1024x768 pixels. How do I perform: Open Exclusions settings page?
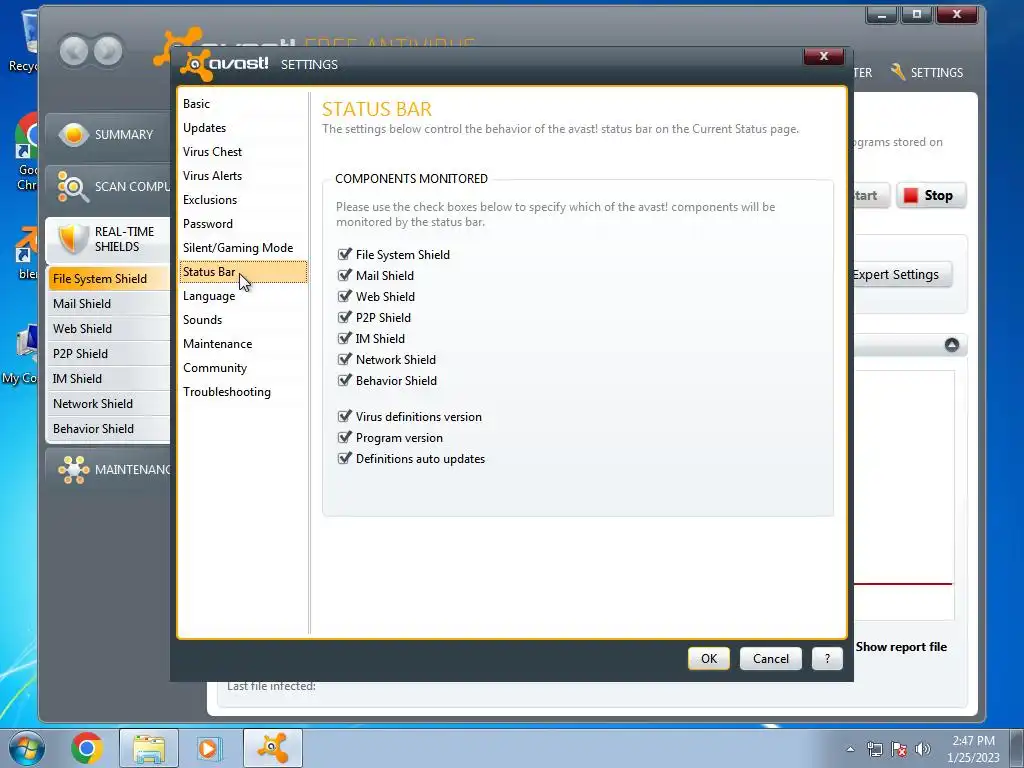(x=243, y=200)
